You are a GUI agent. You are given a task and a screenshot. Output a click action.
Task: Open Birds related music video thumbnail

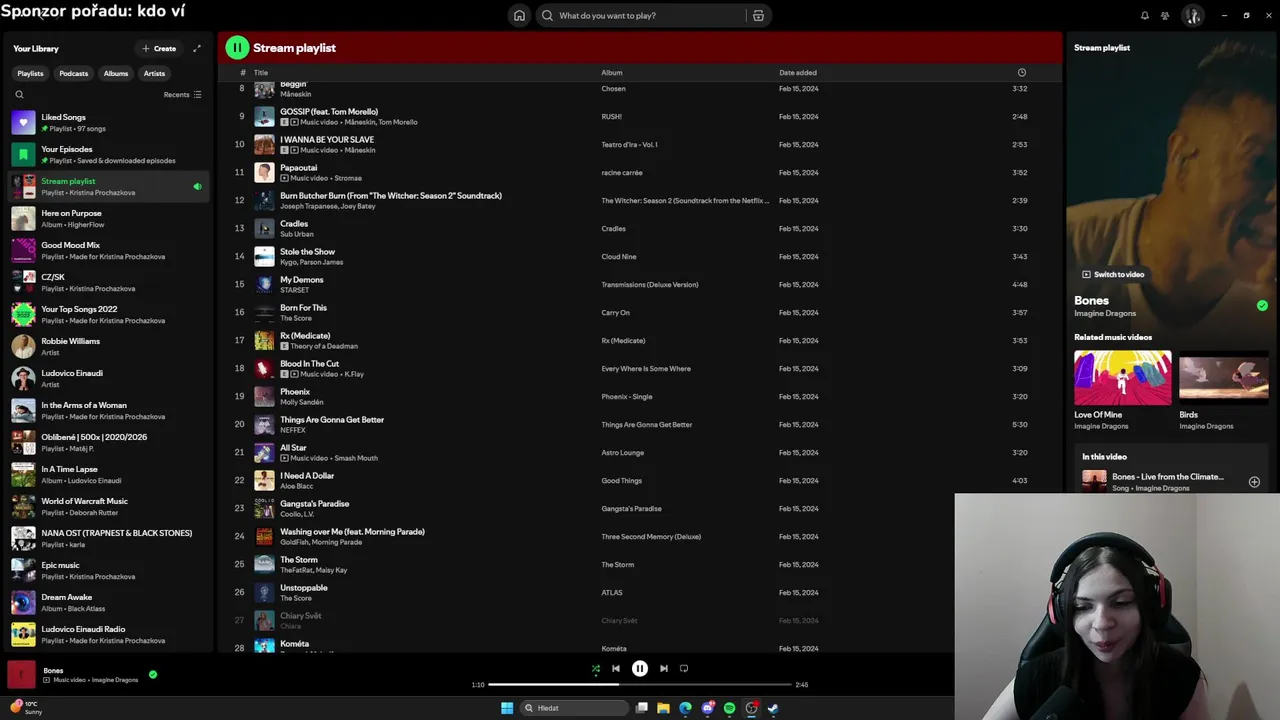1223,377
